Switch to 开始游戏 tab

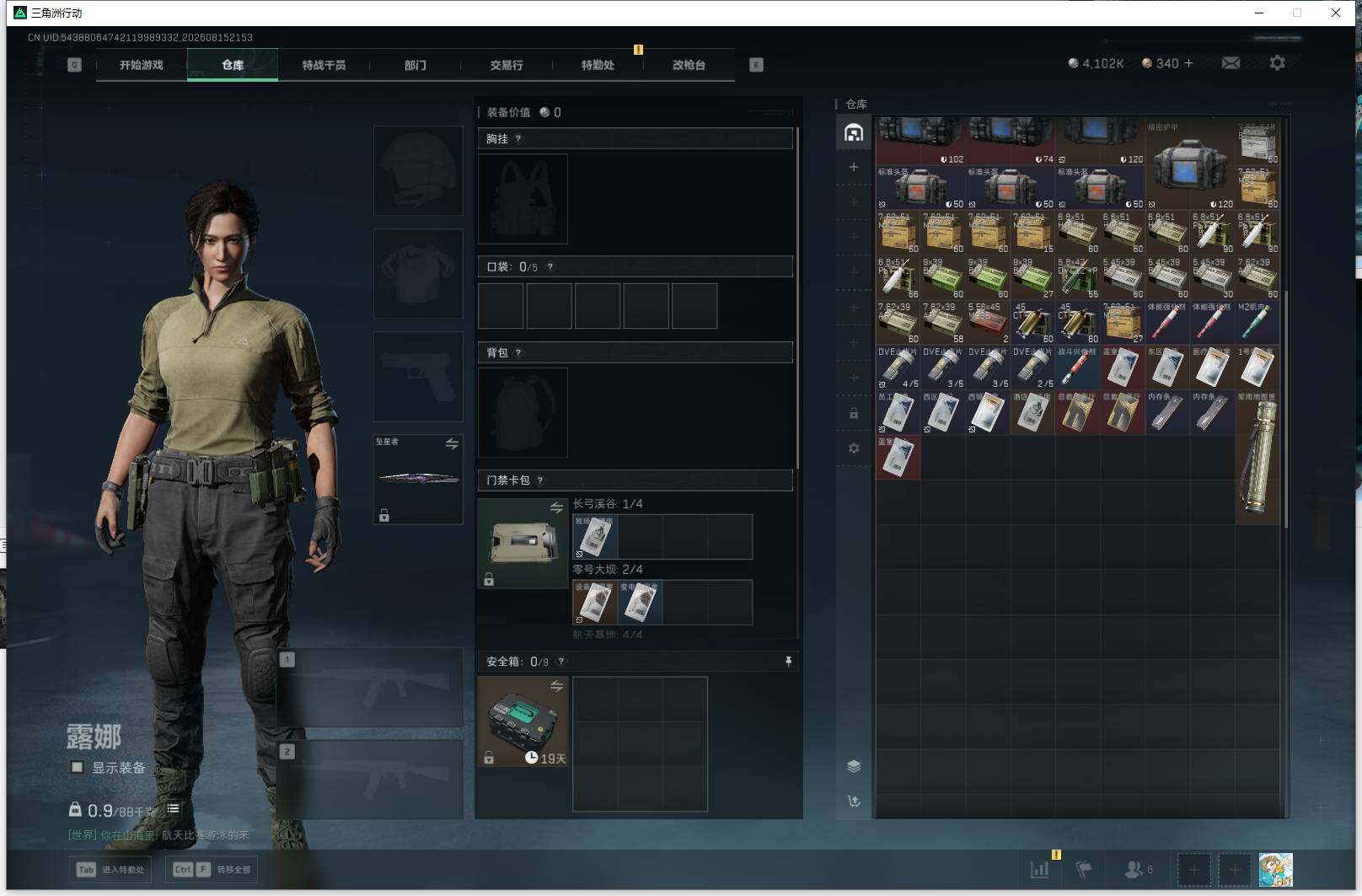(141, 65)
